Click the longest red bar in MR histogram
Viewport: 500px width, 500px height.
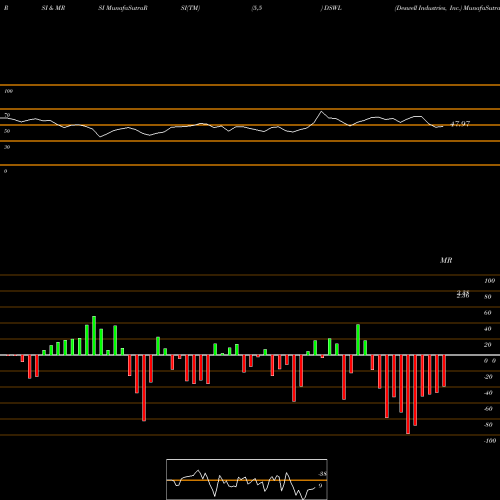[x=408, y=394]
